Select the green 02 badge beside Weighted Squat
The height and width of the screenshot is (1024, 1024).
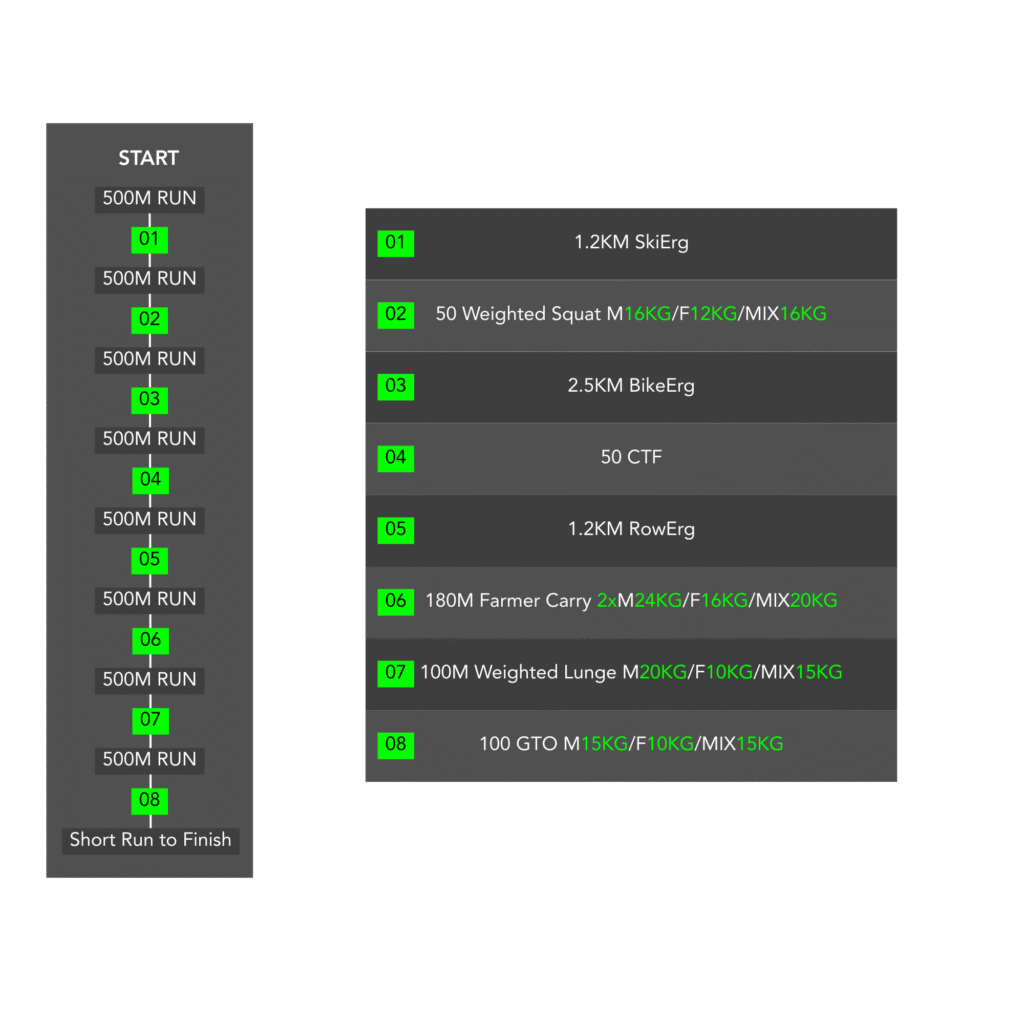click(395, 314)
